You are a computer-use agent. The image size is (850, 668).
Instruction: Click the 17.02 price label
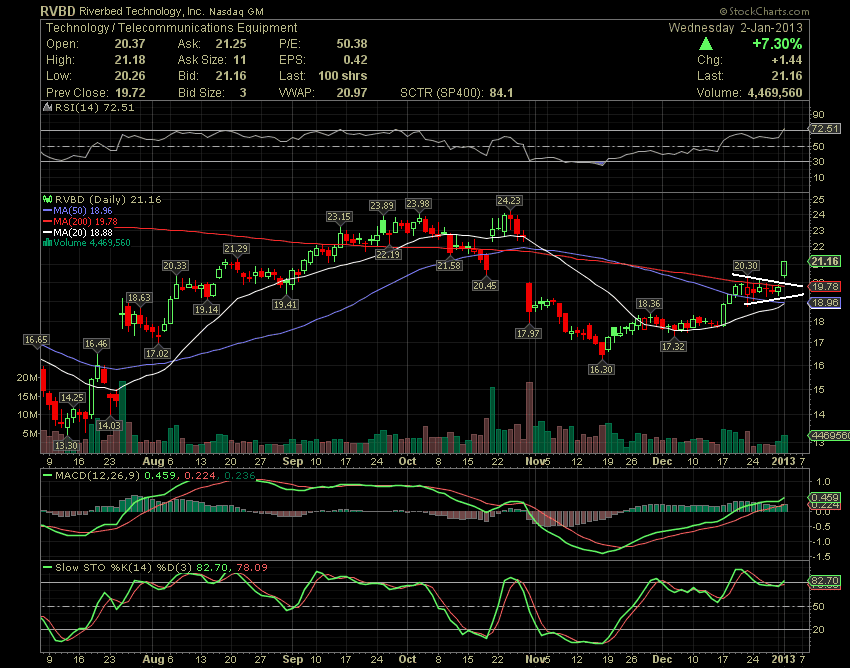[157, 353]
